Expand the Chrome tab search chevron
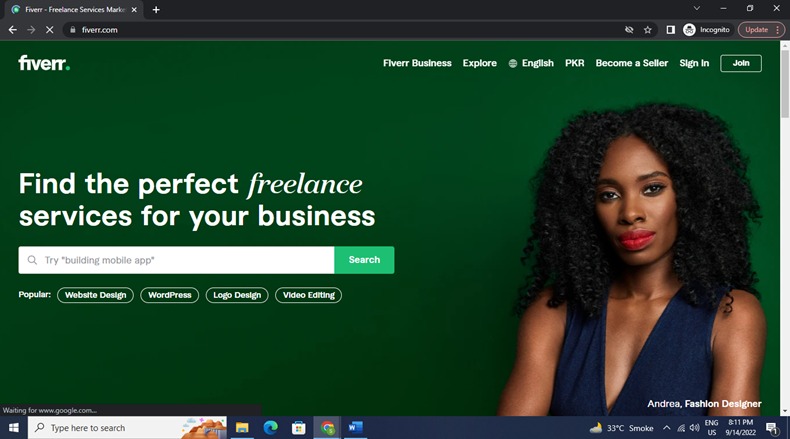 (x=696, y=9)
